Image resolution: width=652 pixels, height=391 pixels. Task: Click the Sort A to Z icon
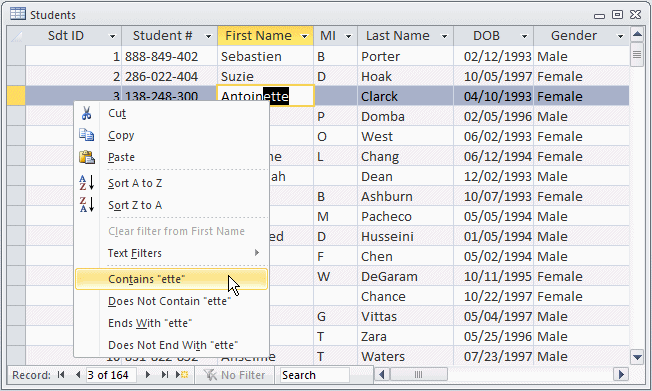pos(87,183)
